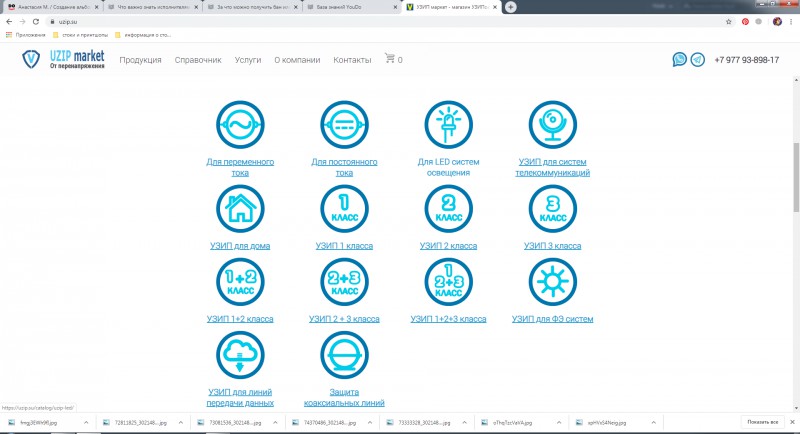Open стоки и принтшопы bookmark folder
The image size is (800, 434).
[81, 35]
